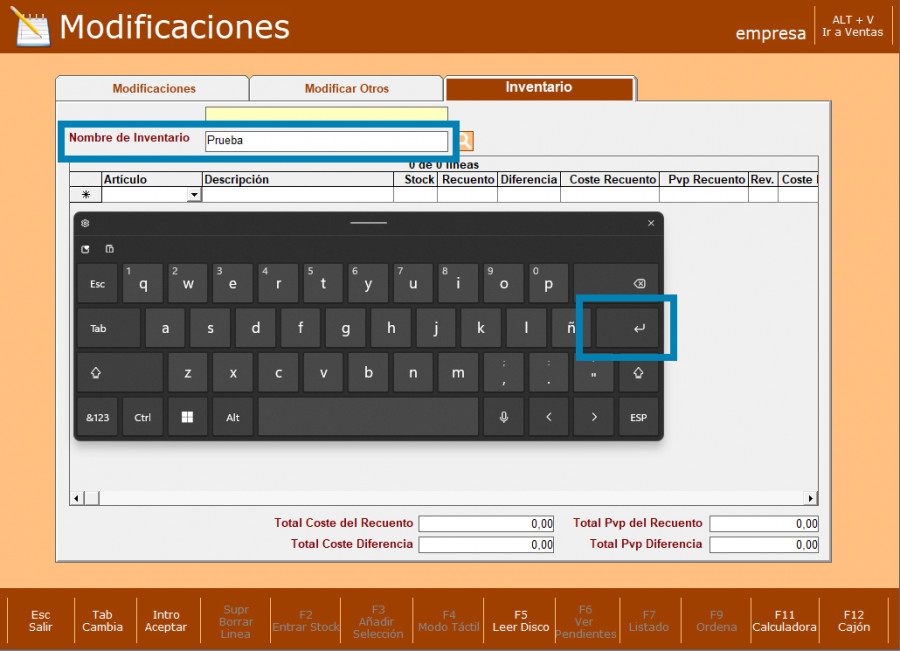This screenshot has width=900, height=651.
Task: Open touch keyboard settings gear
Action: click(86, 223)
